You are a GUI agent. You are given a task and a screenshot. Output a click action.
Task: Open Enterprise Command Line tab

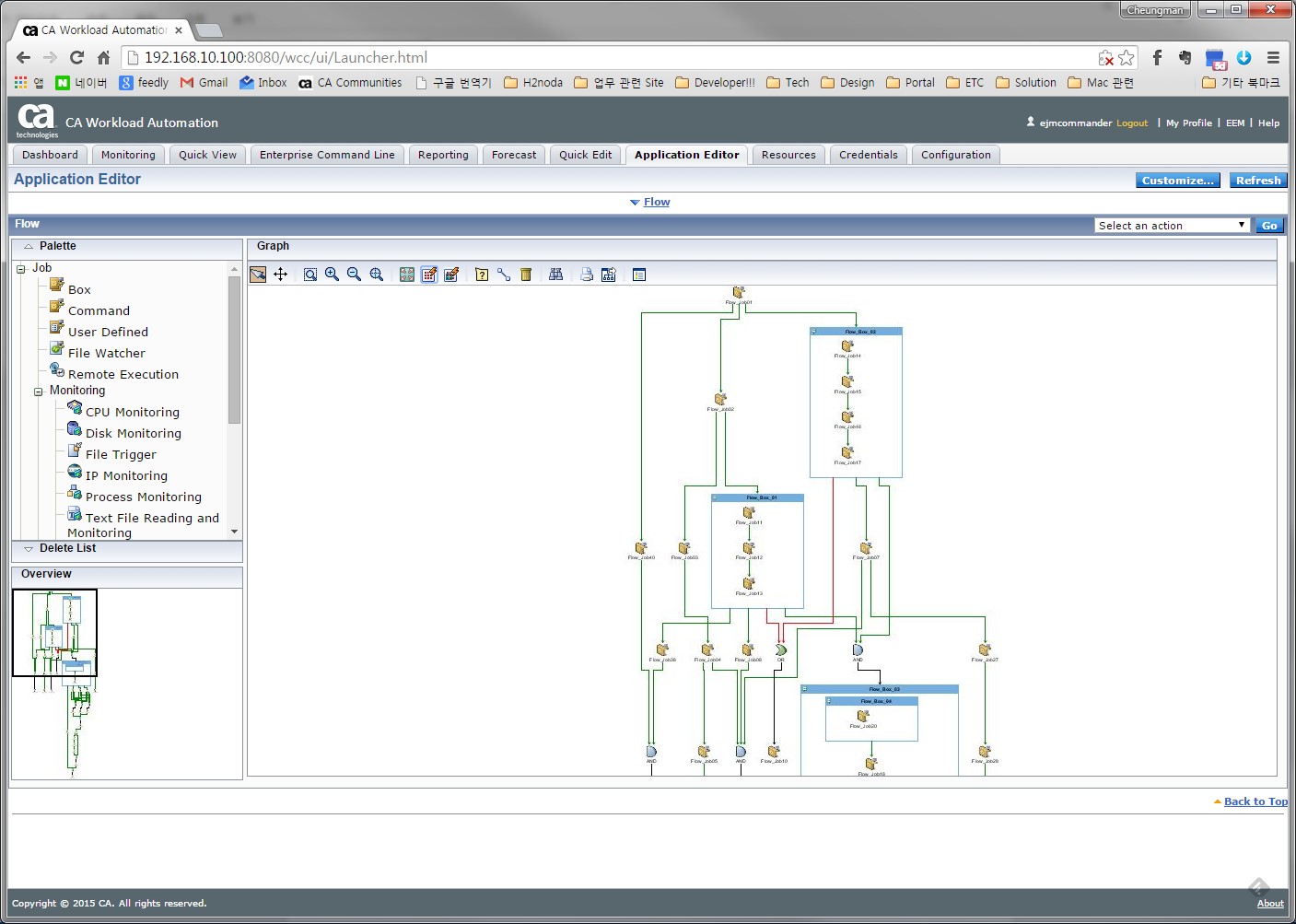327,155
